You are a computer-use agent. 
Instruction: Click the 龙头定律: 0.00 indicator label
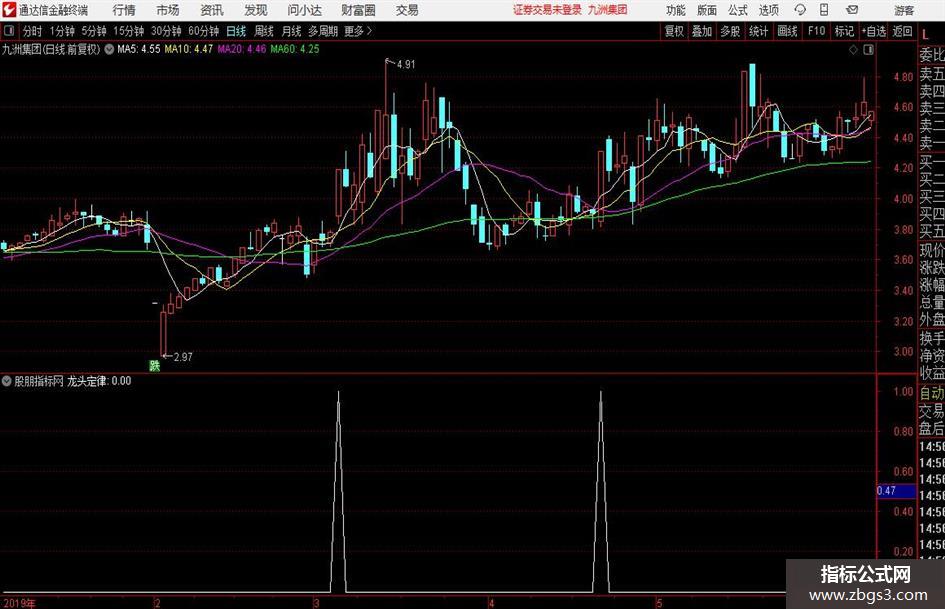coord(99,381)
